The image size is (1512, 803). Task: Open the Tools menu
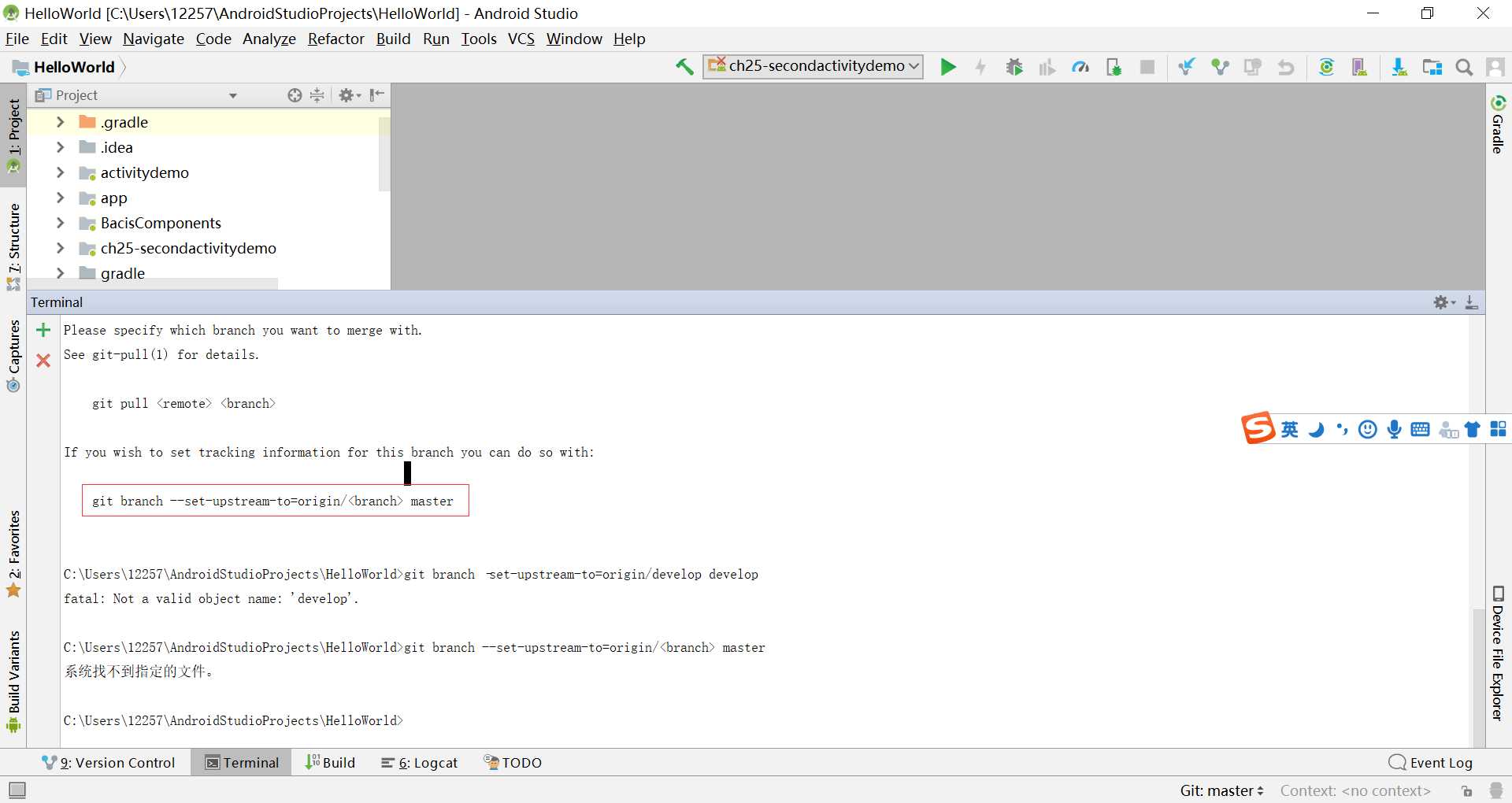478,39
